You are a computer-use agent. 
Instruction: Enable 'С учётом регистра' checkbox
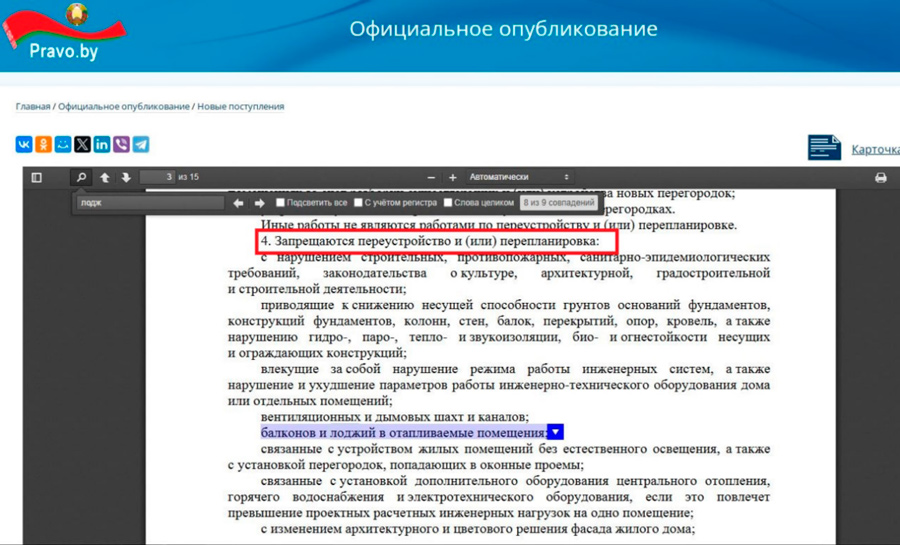[358, 203]
